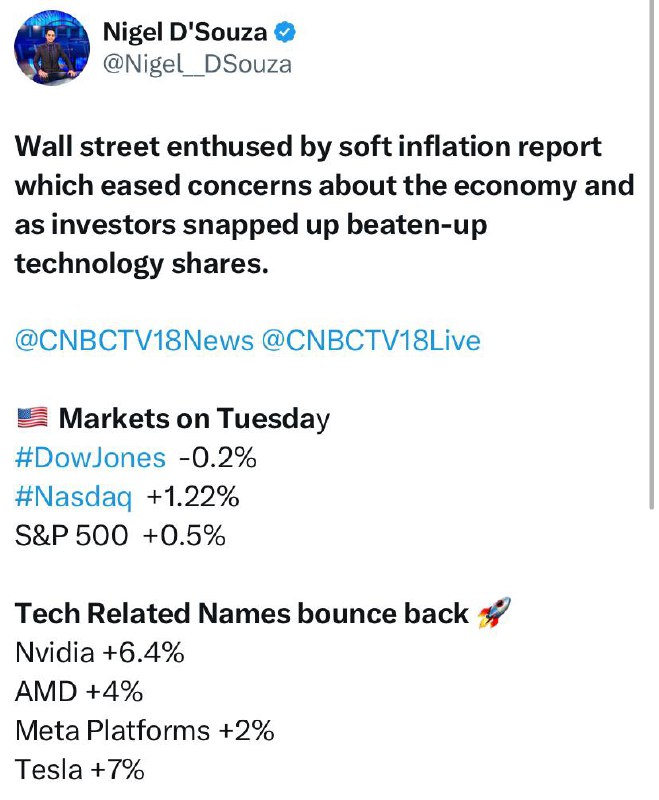Click the blue verified badge icon
Image resolution: width=659 pixels, height=800 pixels.
point(285,33)
